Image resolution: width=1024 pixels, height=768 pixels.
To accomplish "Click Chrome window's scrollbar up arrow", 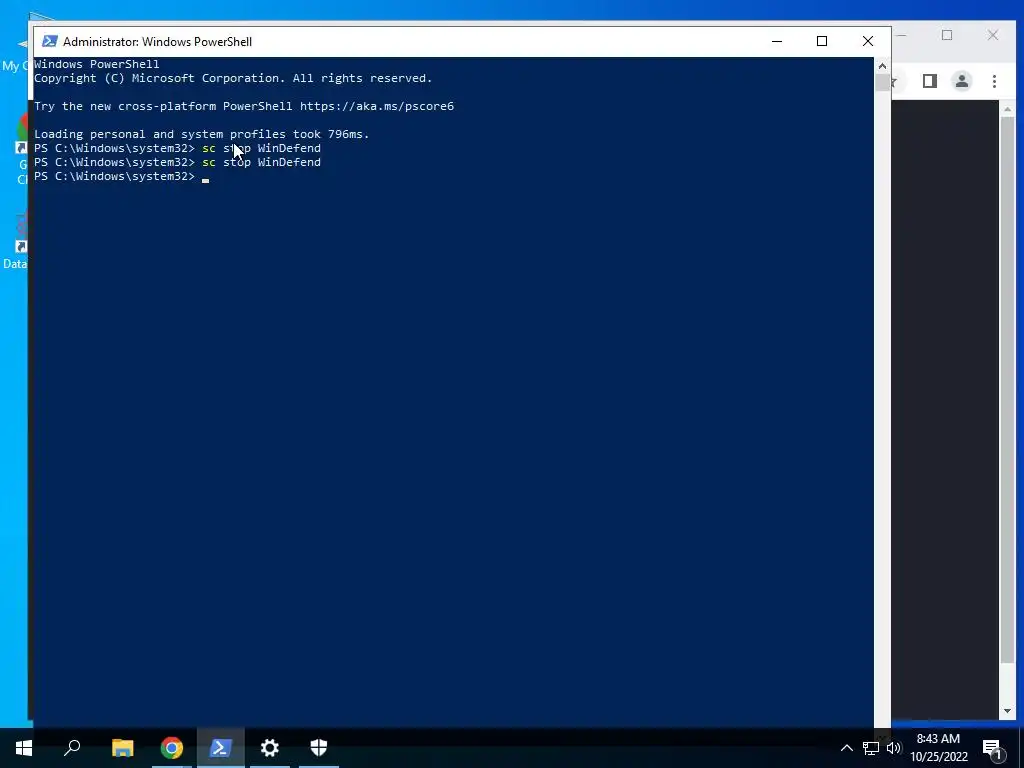I will click(1007, 109).
